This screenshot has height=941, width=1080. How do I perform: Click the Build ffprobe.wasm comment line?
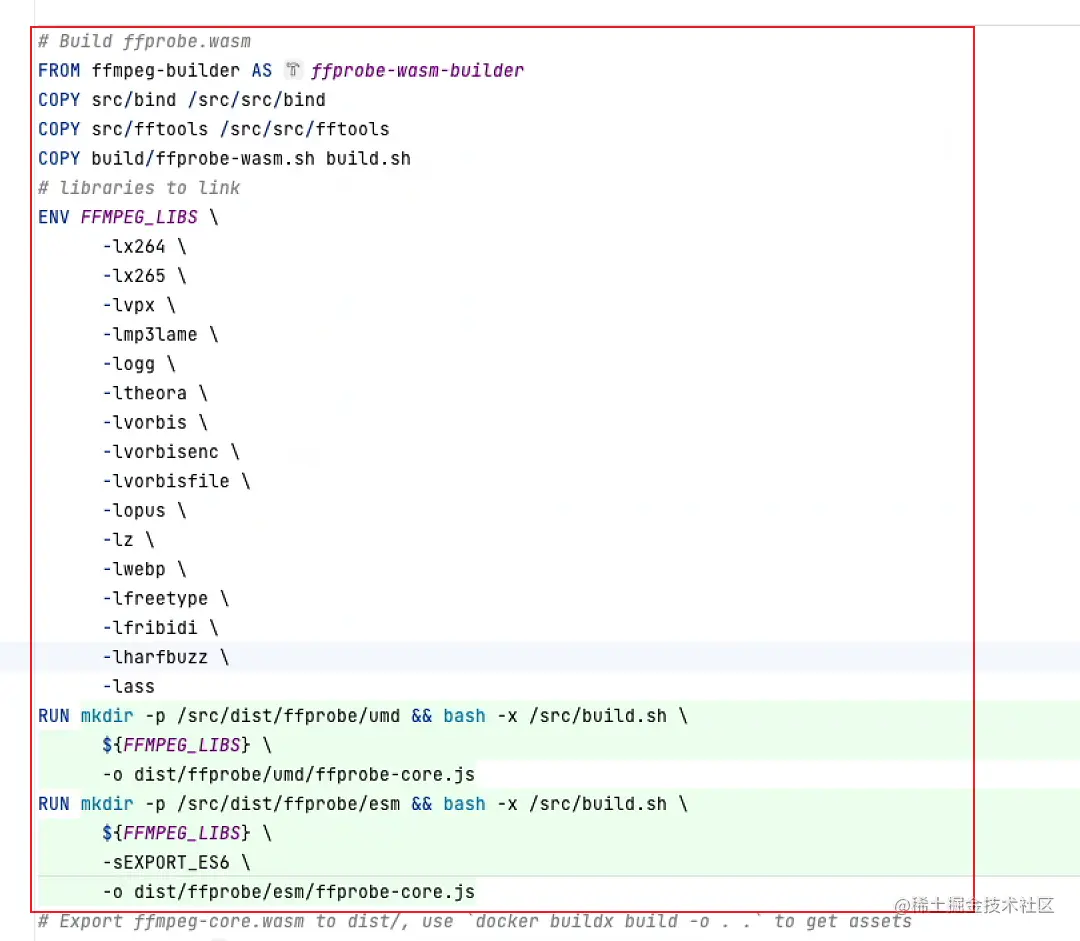click(x=140, y=41)
